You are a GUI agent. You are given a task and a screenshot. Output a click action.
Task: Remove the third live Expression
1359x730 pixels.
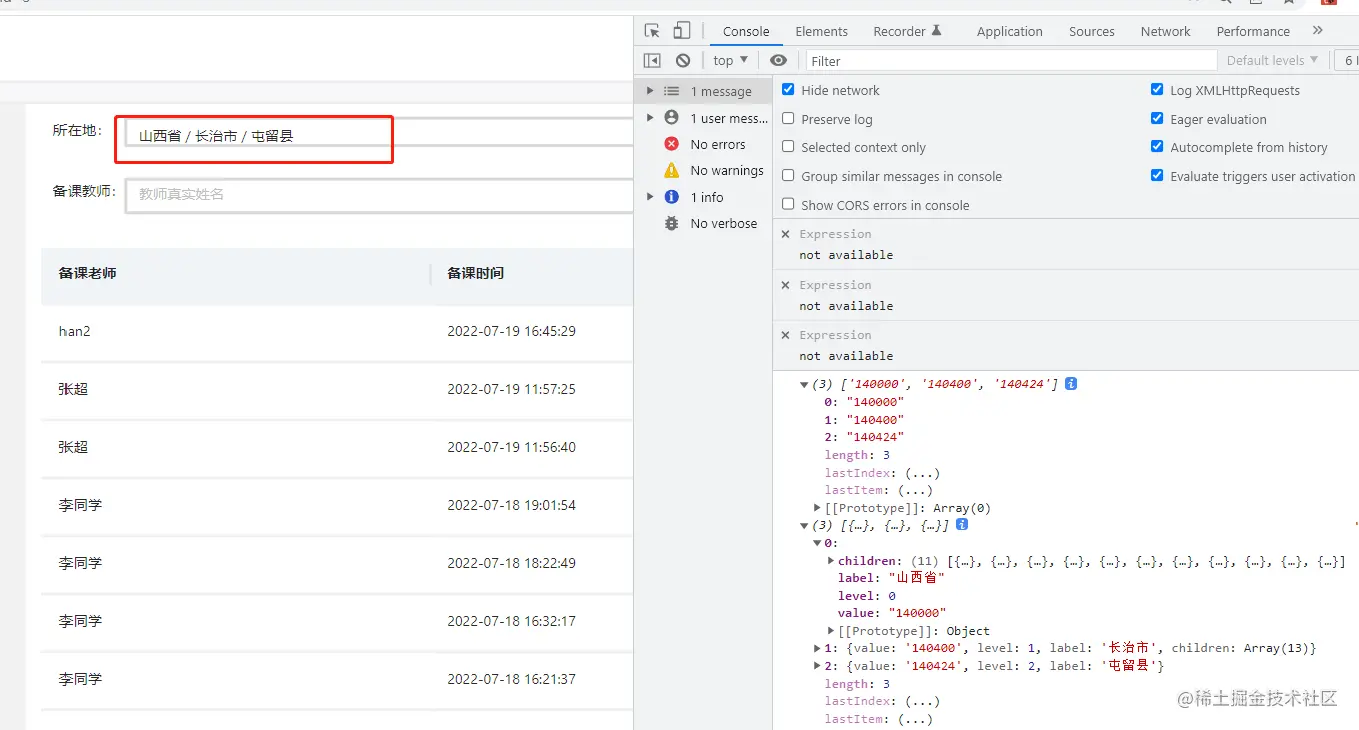point(786,335)
